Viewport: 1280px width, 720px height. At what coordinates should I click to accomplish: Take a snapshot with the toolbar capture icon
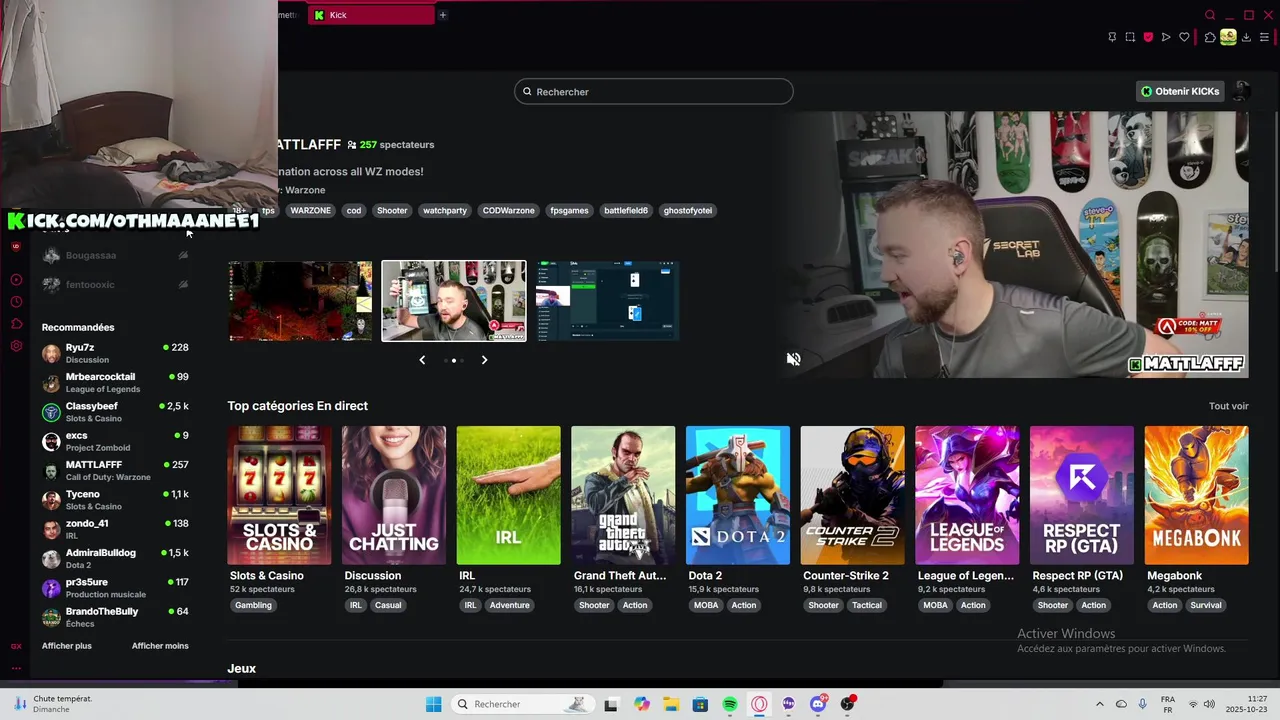coord(1130,37)
